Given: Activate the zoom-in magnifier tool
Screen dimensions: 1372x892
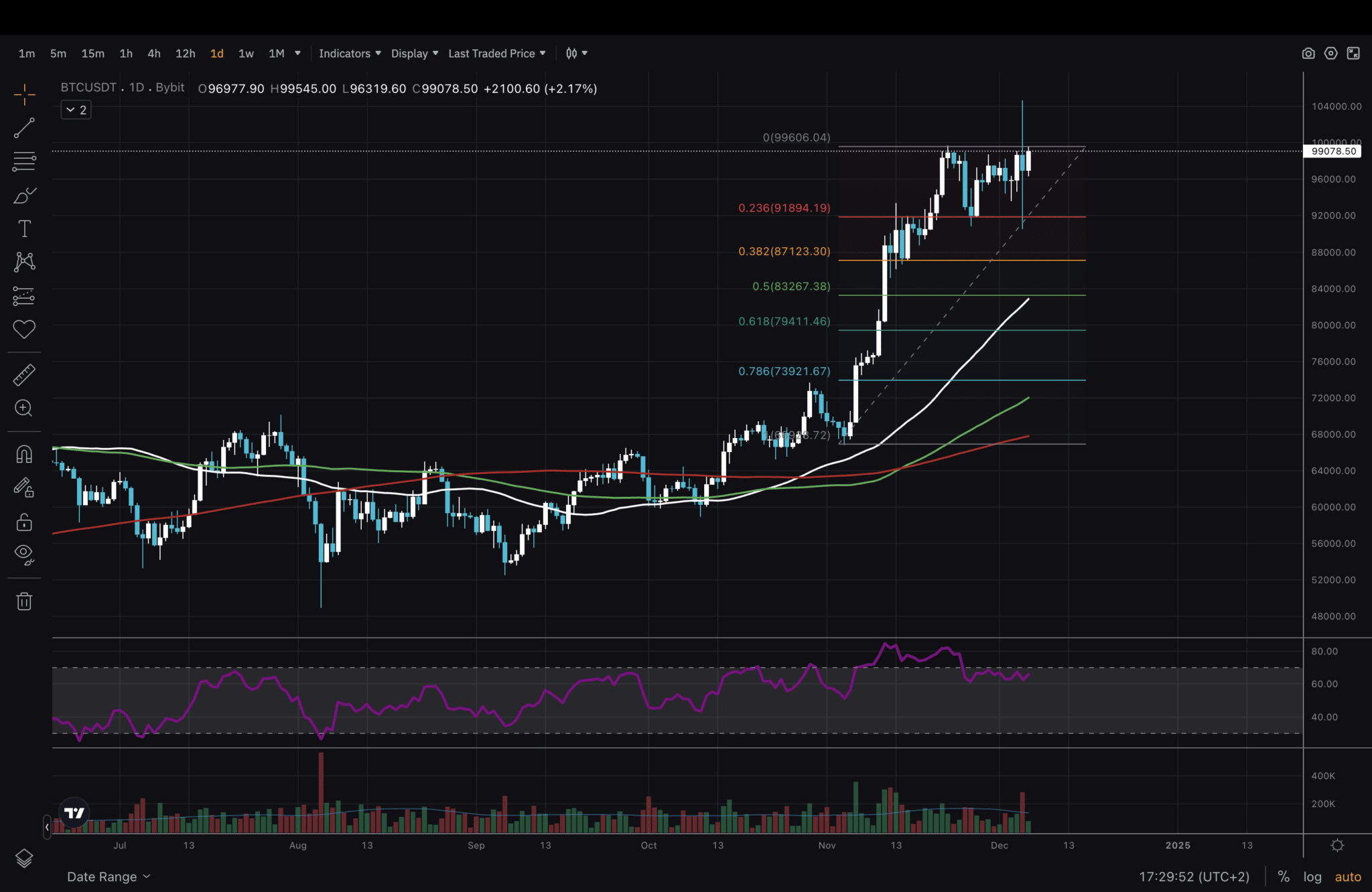Looking at the screenshot, I should click(x=24, y=408).
